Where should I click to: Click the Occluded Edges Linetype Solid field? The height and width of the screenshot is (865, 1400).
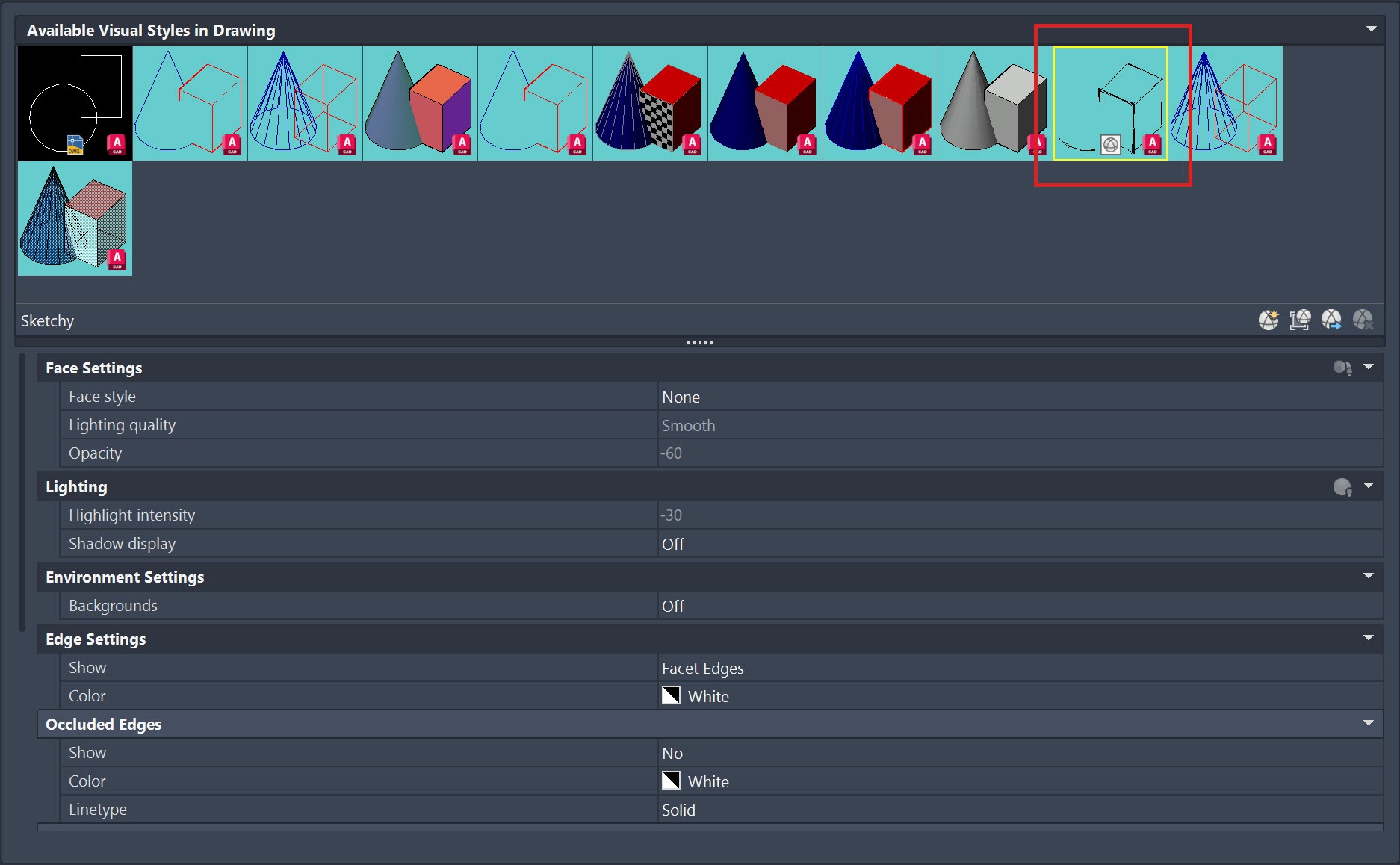[1019, 810]
